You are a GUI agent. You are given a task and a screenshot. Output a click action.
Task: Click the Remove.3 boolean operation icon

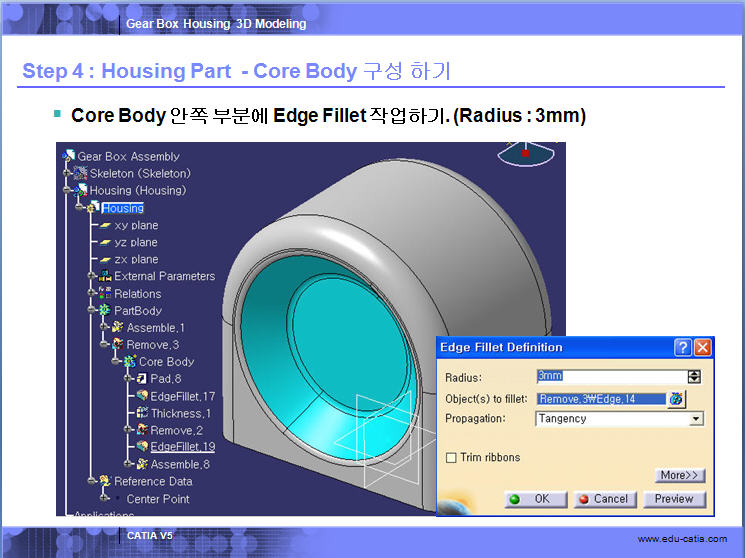(117, 345)
